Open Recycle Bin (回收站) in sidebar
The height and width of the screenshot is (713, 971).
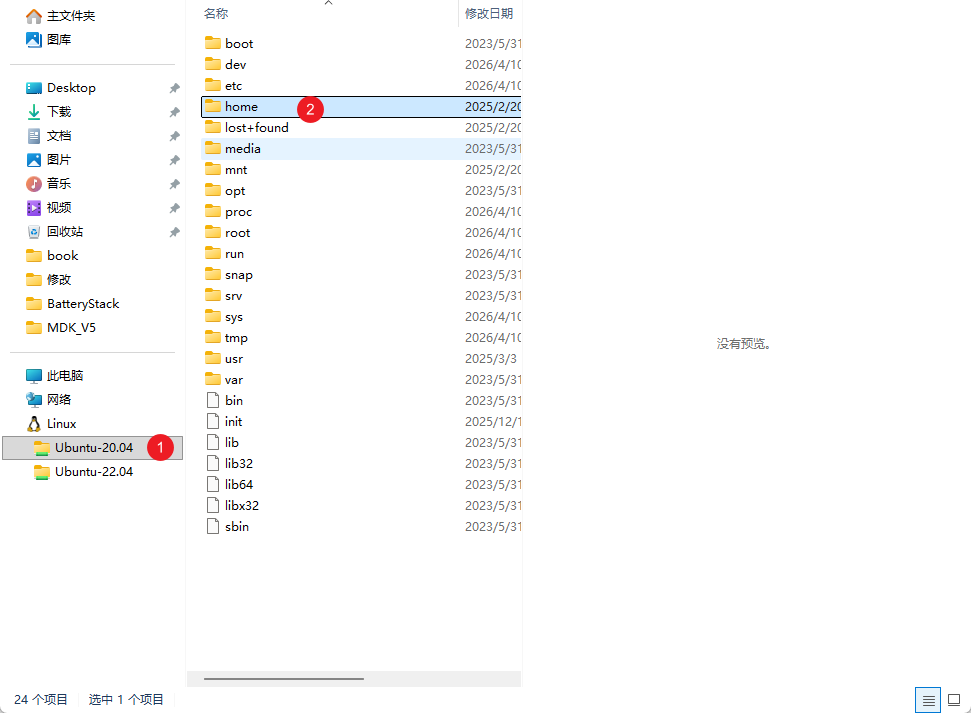pyautogui.click(x=56, y=232)
